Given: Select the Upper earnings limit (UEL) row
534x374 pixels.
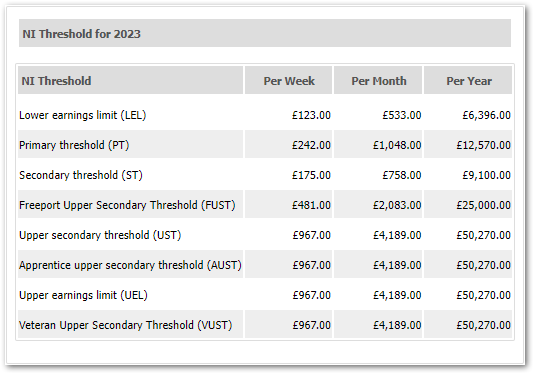Looking at the screenshot, I should 265,295.
